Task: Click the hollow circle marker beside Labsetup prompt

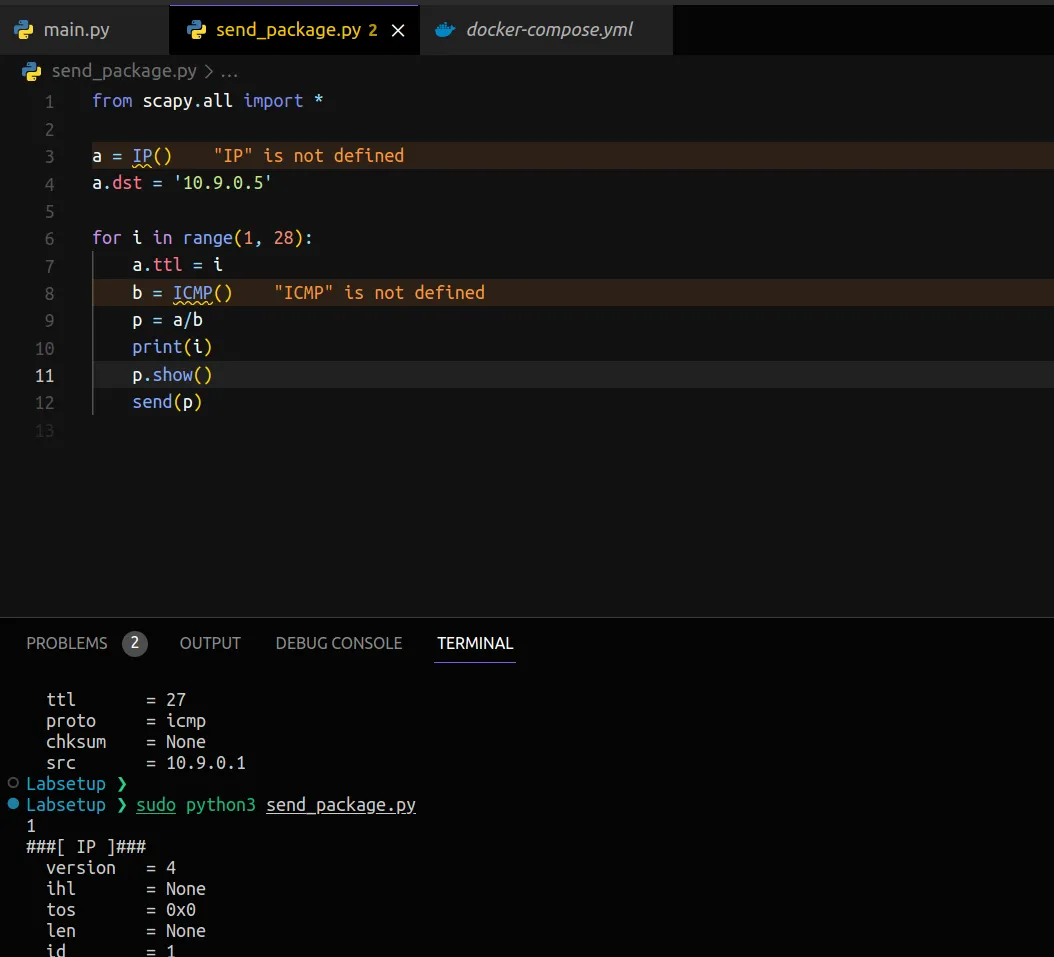Action: pyautogui.click(x=13, y=783)
